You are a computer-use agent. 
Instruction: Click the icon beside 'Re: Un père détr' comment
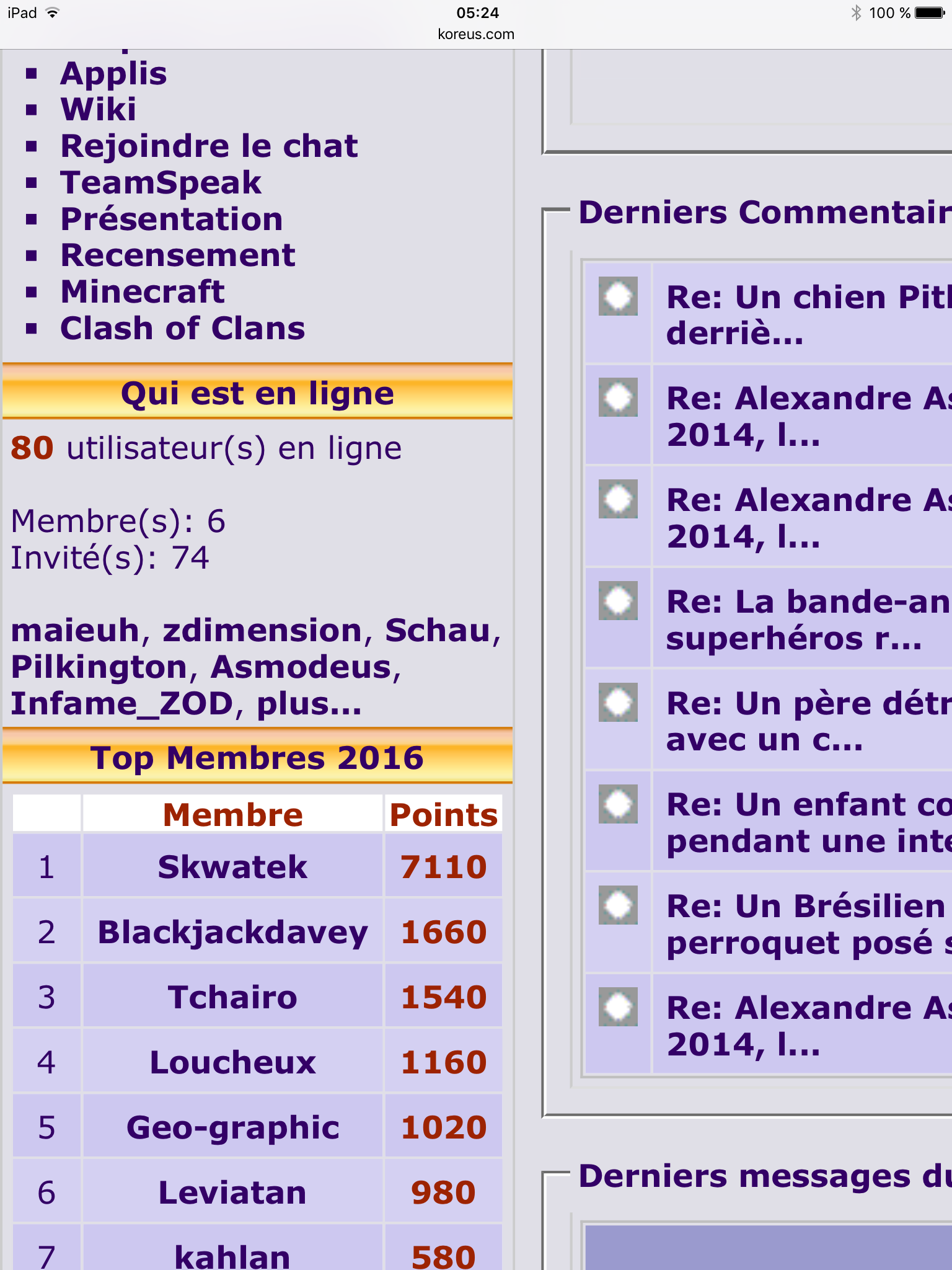click(x=618, y=702)
